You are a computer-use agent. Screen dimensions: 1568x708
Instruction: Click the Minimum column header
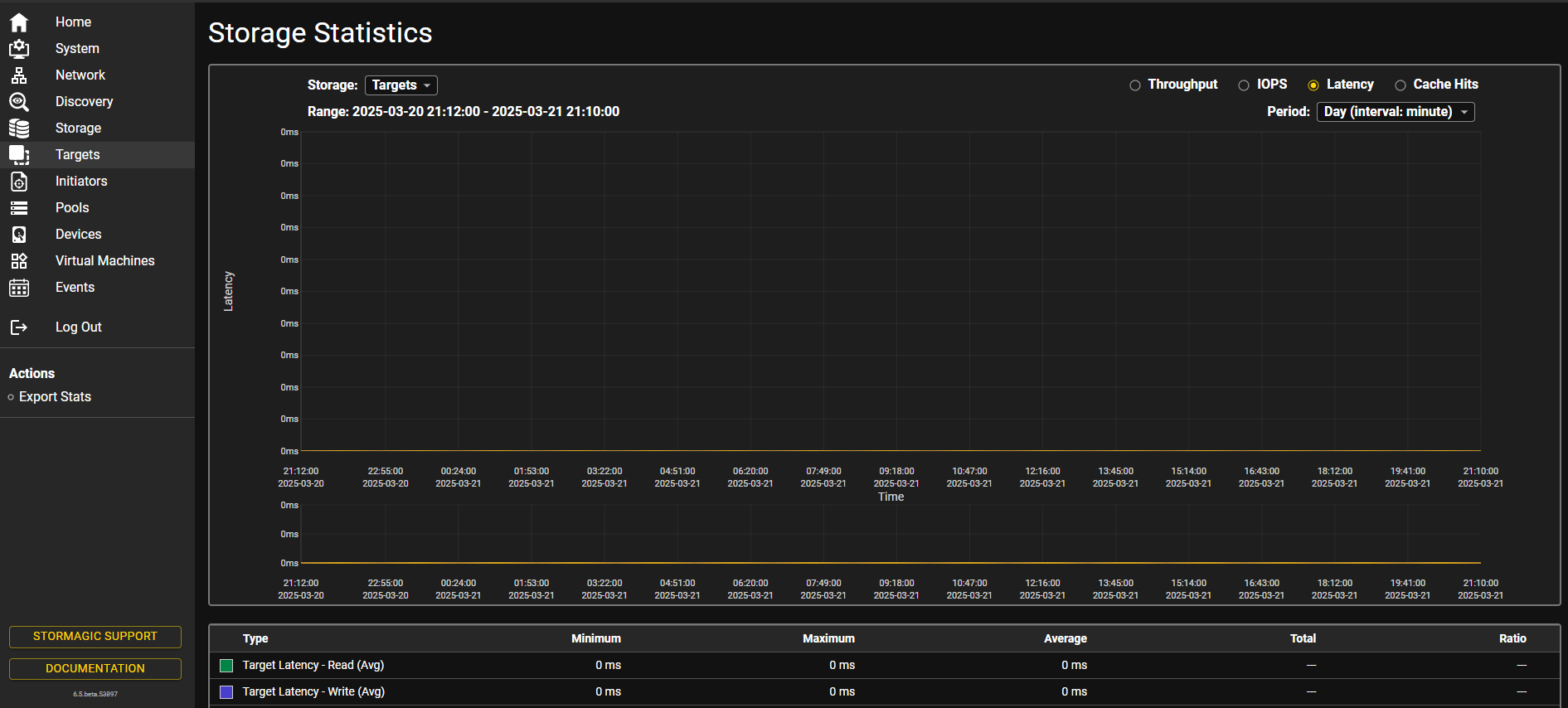pyautogui.click(x=596, y=639)
